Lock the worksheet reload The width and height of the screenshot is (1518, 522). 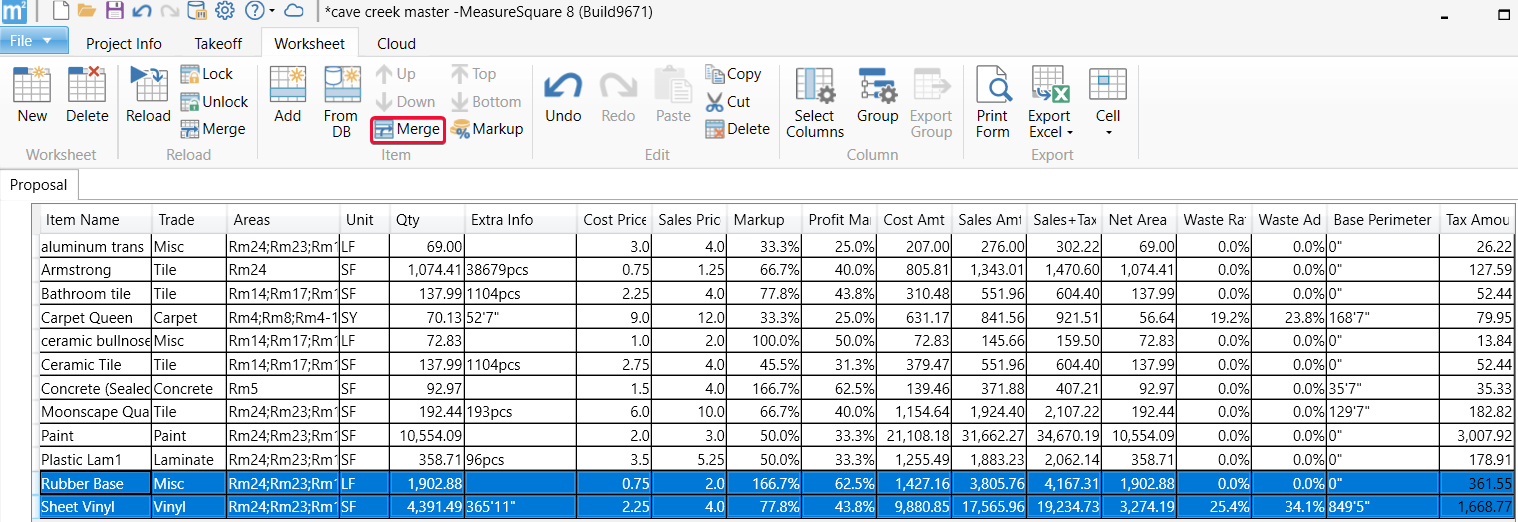[x=206, y=74]
